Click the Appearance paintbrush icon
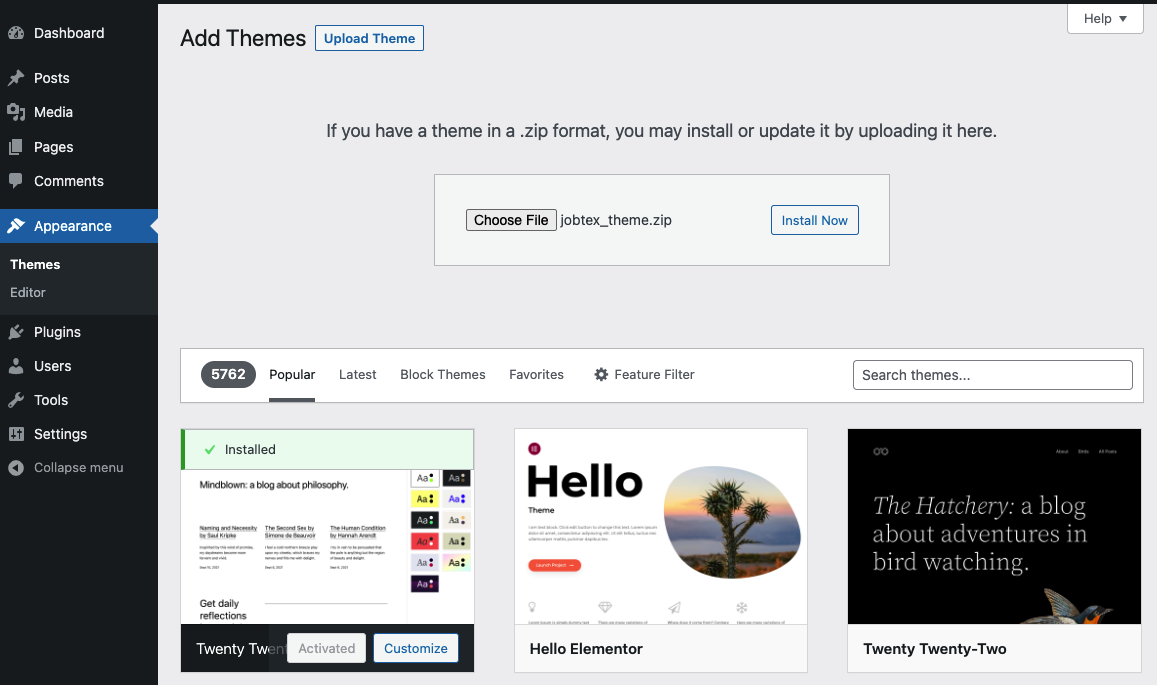Screen dimensions: 1157x685 [x=15, y=226]
